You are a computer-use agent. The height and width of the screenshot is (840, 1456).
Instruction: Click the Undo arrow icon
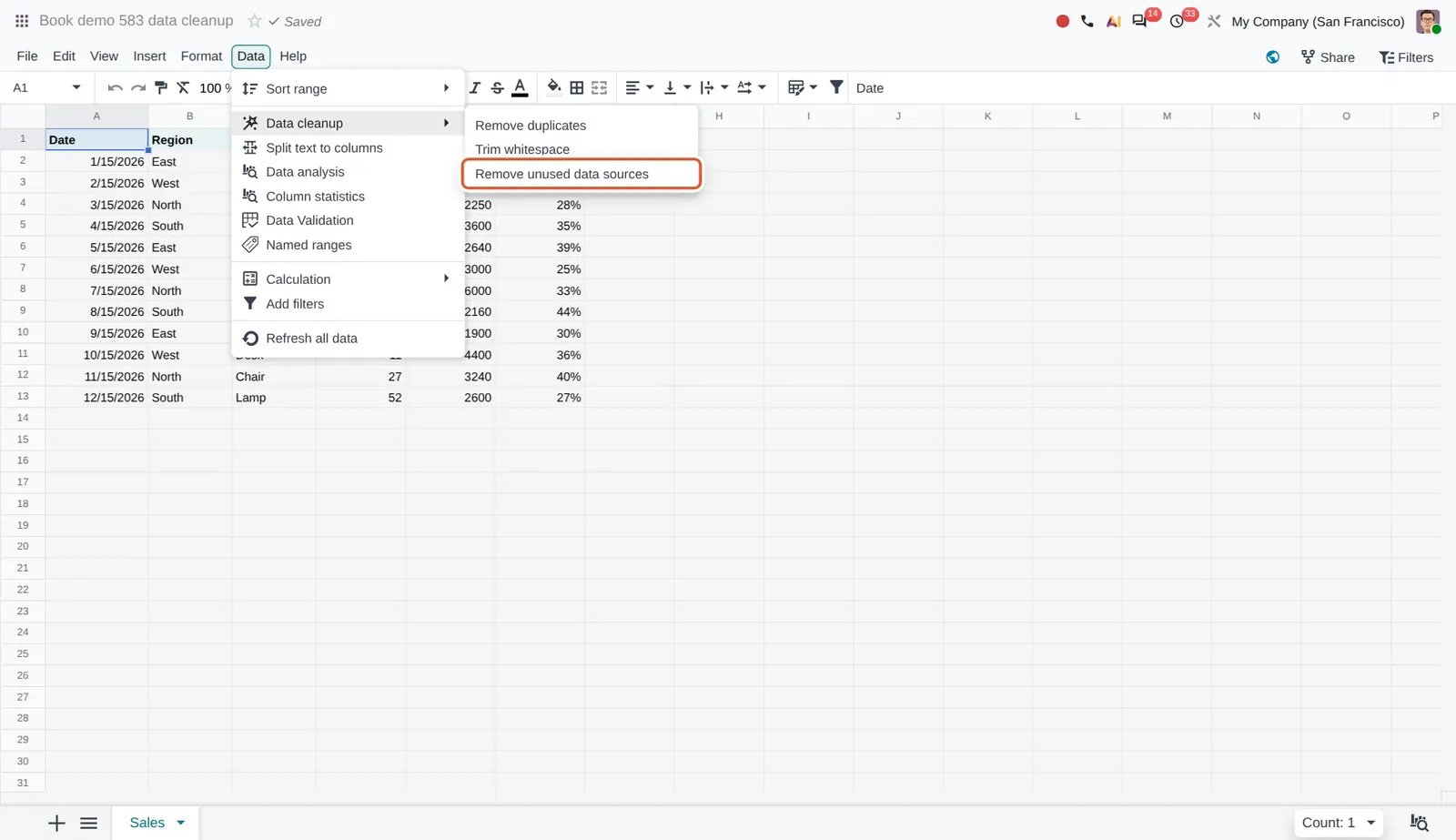[115, 87]
